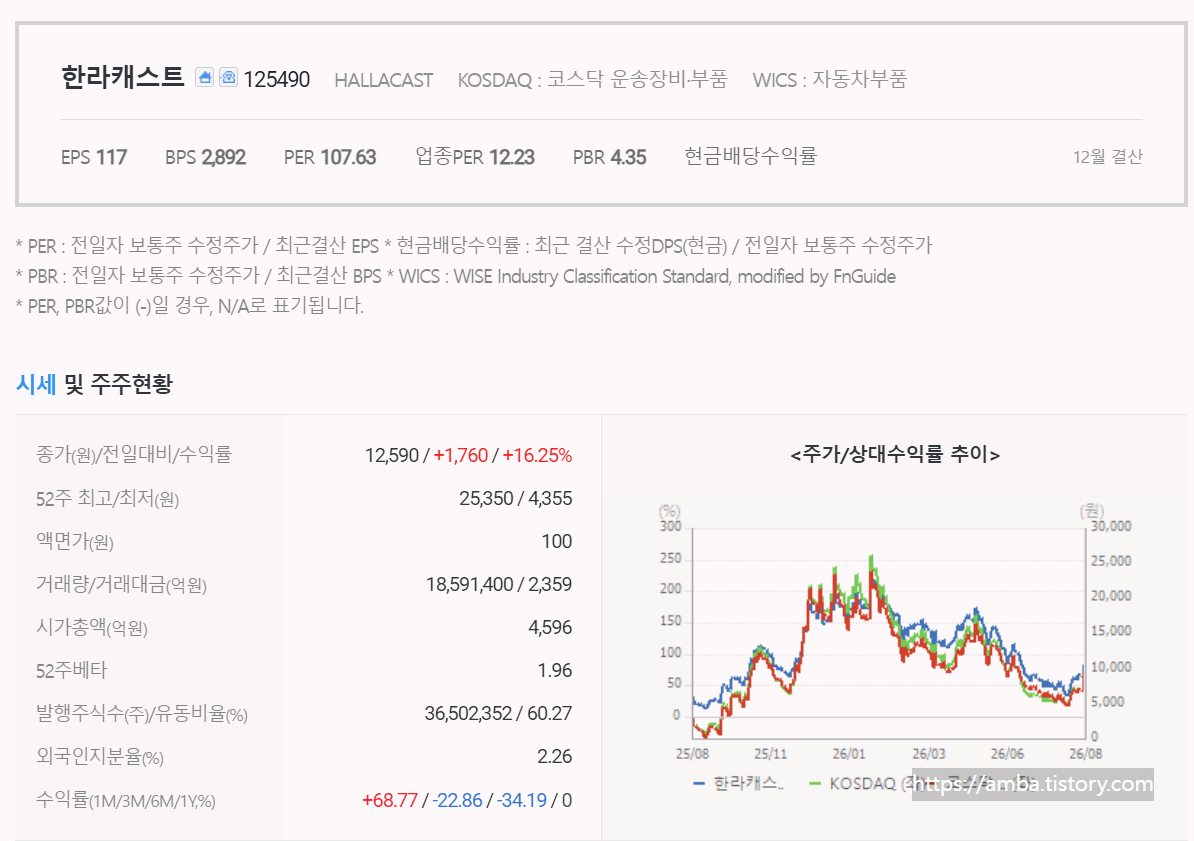The image size is (1194, 841).
Task: Click the 시세 heading link
Action: (36, 384)
